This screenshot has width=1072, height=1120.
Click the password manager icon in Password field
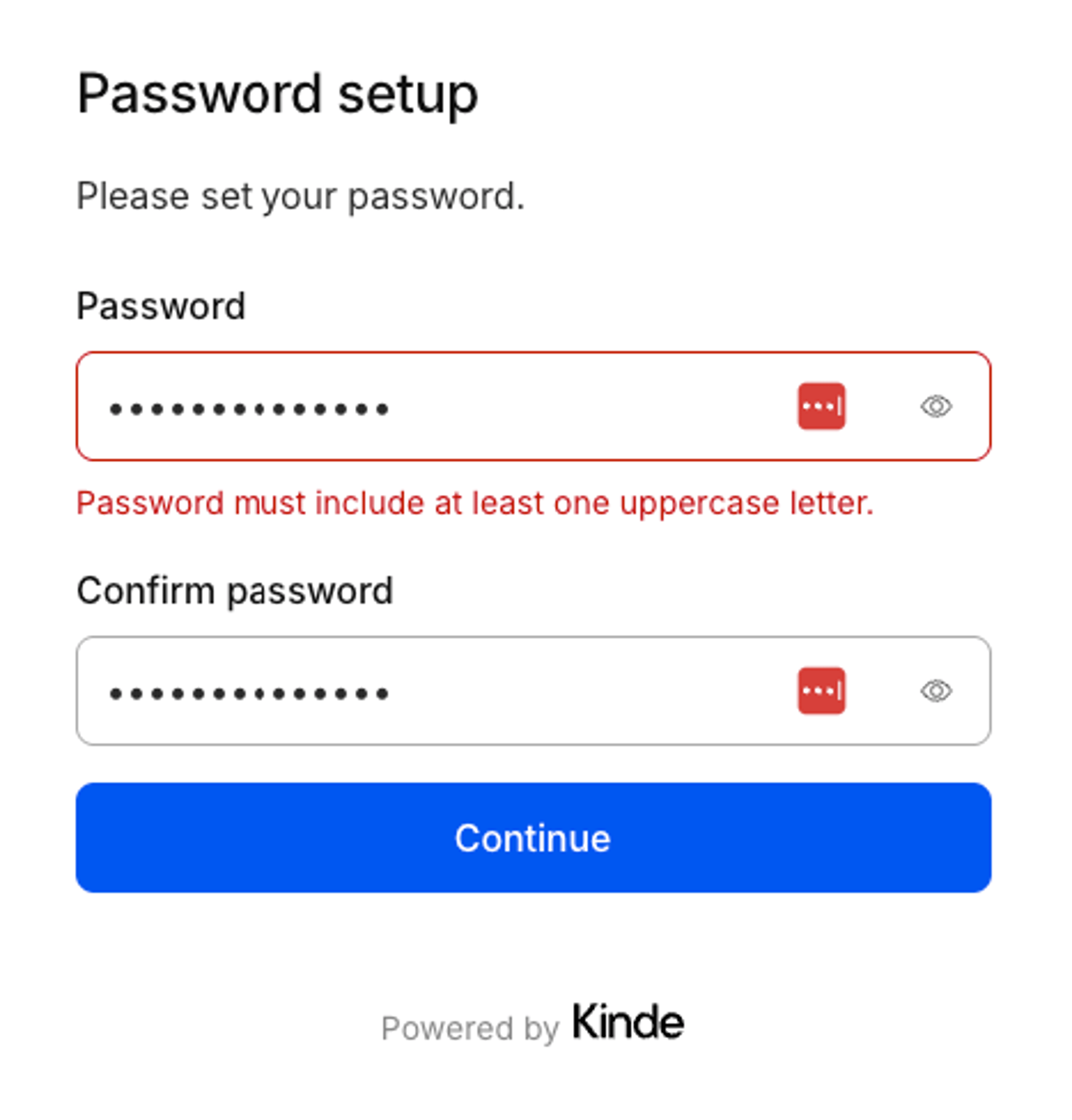point(821,407)
